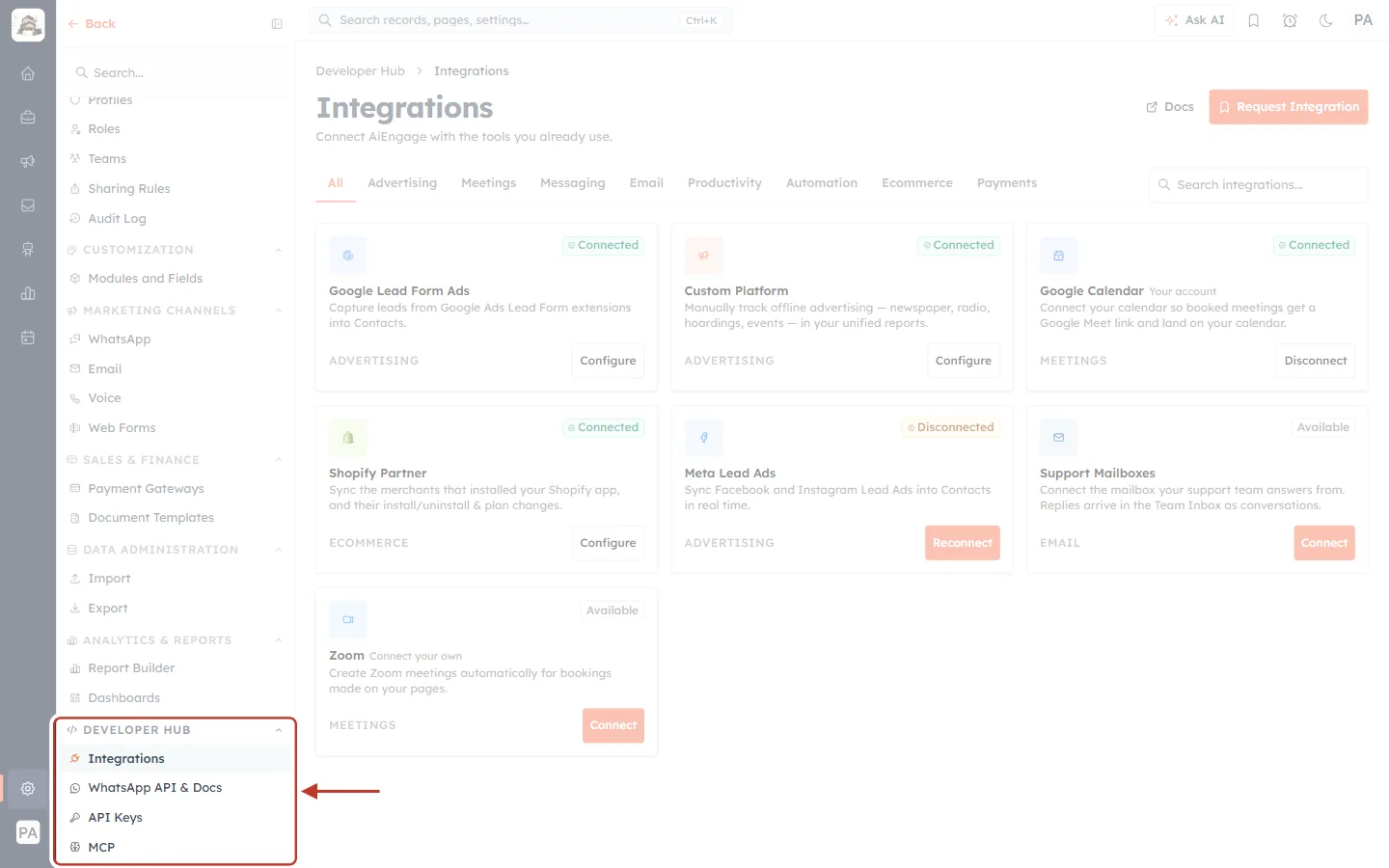The image size is (1389, 868).
Task: Open the bookmark icon in top bar
Action: 1253,20
